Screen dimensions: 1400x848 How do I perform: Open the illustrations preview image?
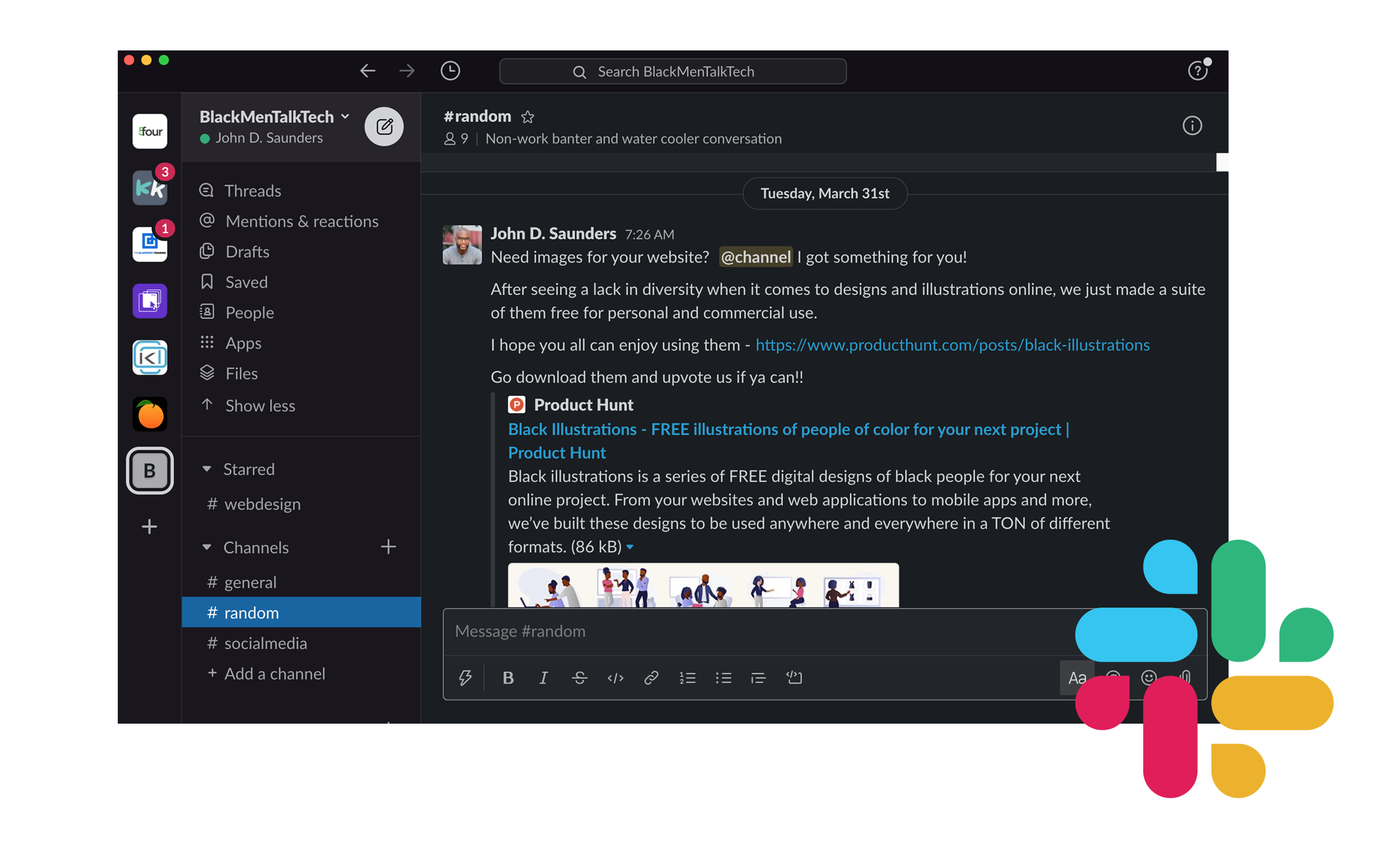point(703,585)
